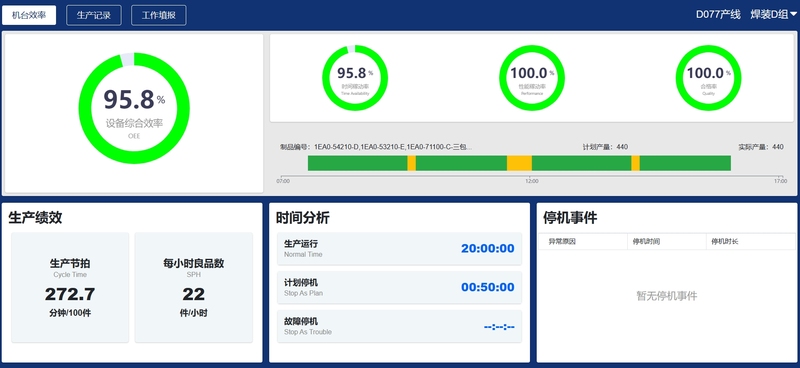
Task: Click the last green segment before 17:00
Action: pos(686,163)
